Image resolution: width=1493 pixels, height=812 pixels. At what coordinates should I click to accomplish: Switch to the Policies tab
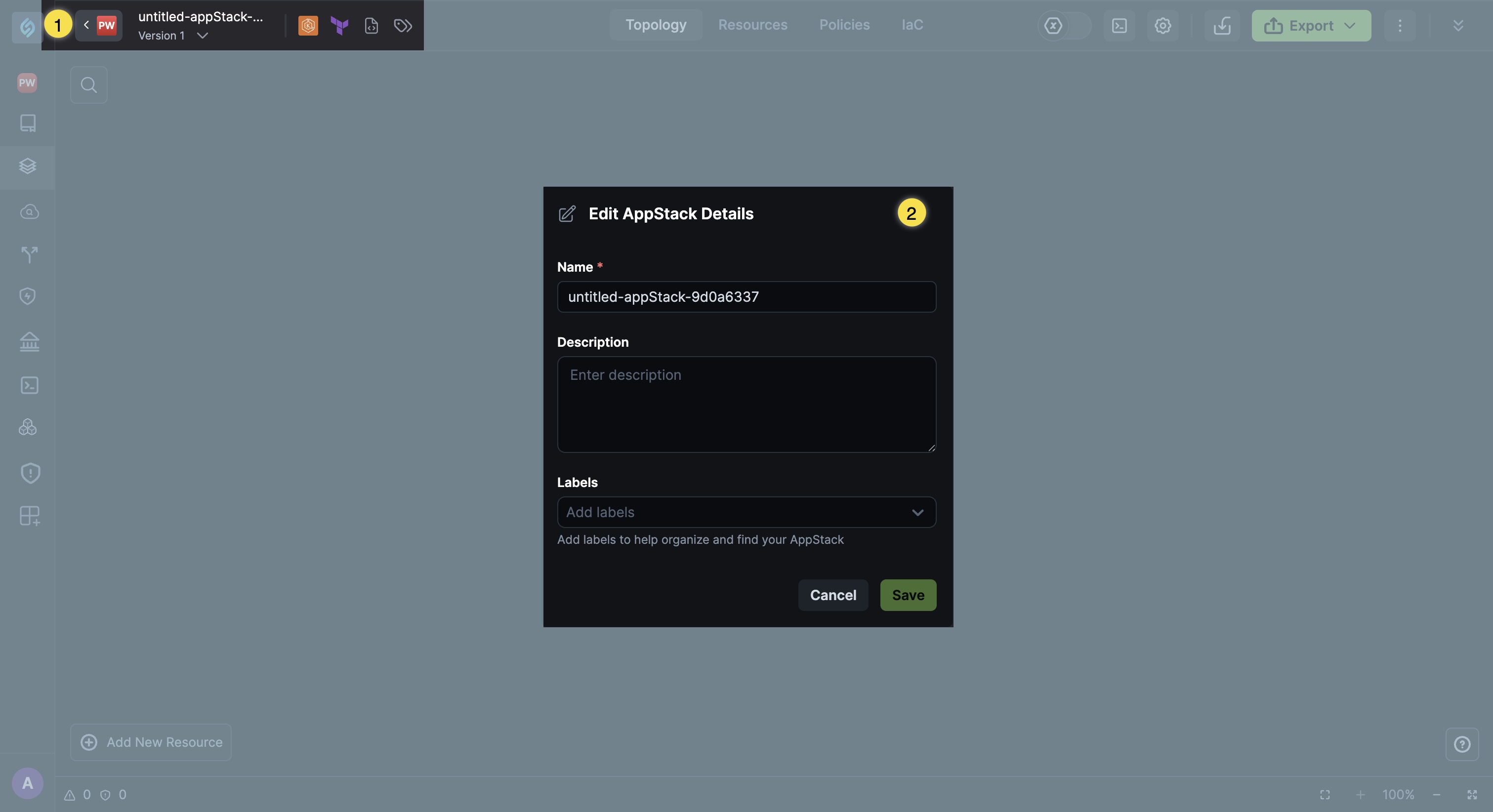[x=844, y=25]
